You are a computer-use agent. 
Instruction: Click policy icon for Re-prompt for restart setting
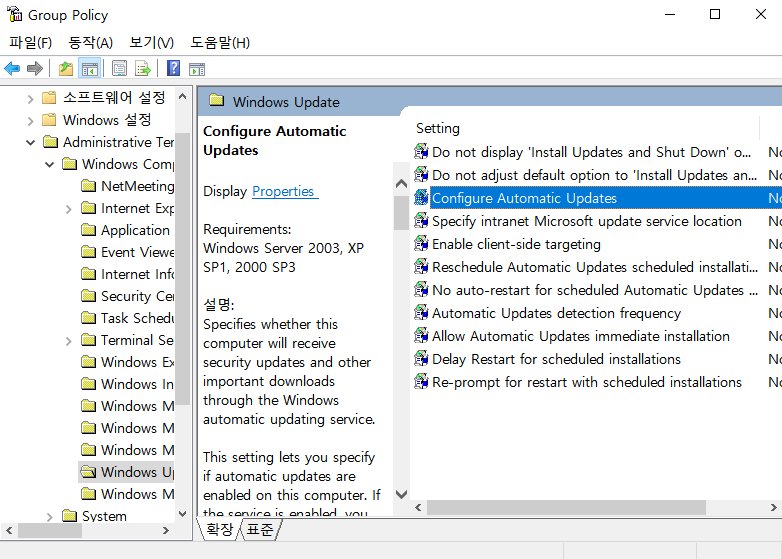click(421, 381)
